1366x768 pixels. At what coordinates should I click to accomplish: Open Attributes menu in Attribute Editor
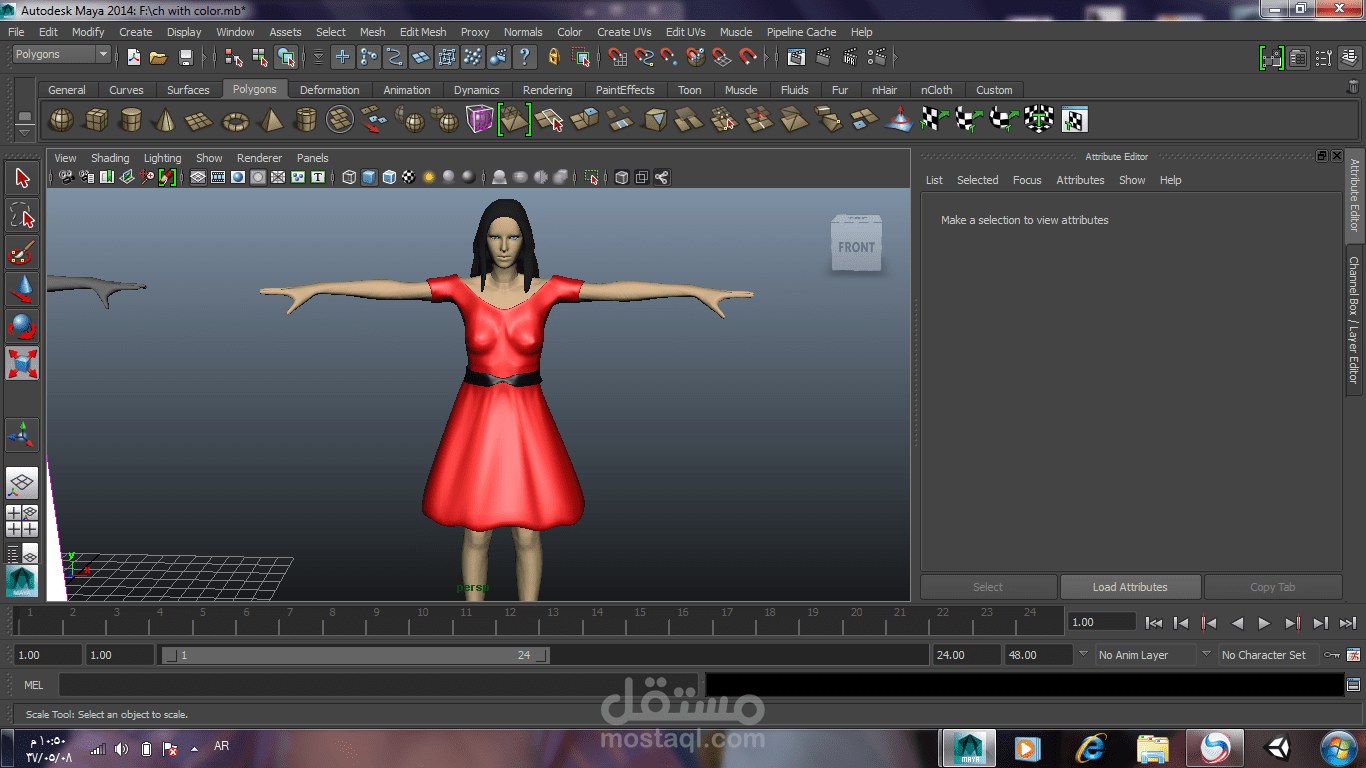coord(1080,180)
